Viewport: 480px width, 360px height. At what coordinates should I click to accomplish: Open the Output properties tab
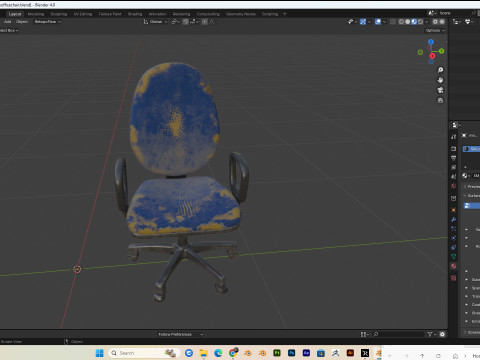(x=453, y=158)
